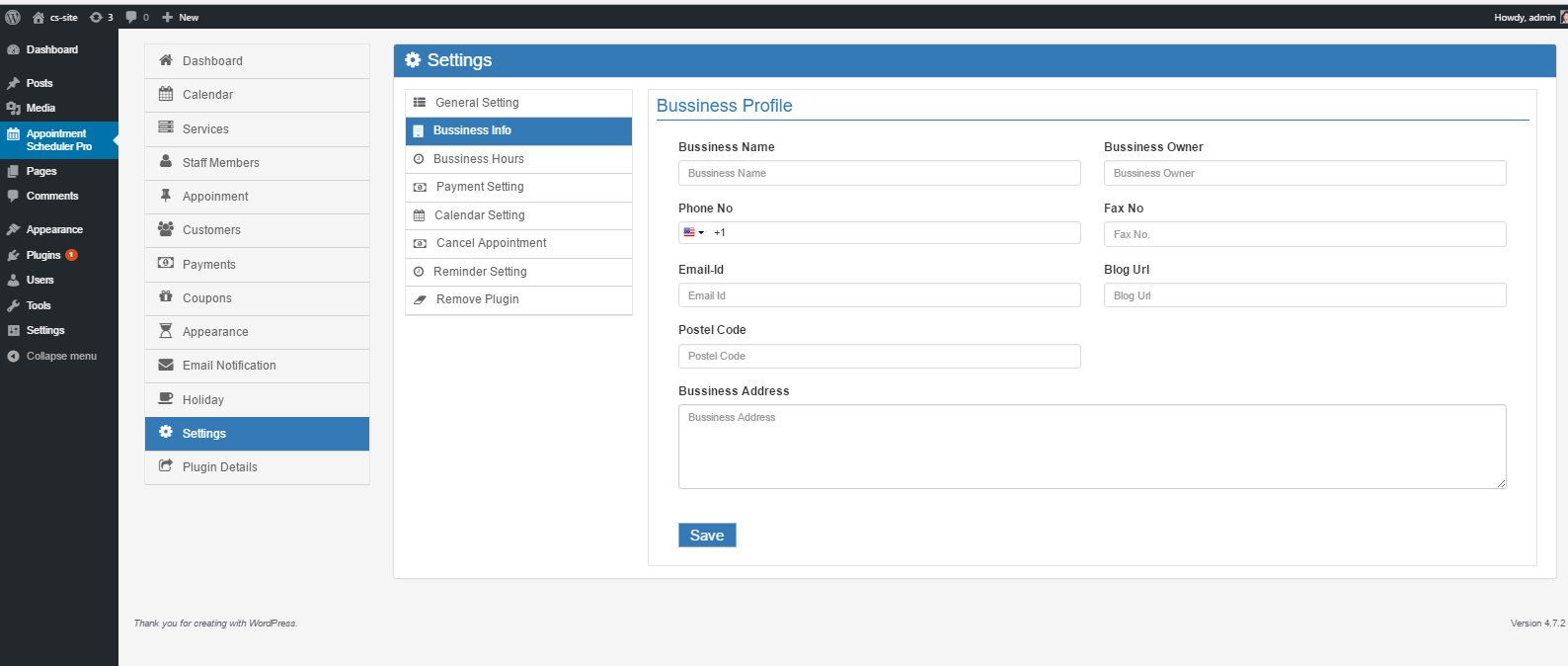The width and height of the screenshot is (1568, 666).
Task: Open Plugins in the WordPress sidebar
Action: pyautogui.click(x=43, y=255)
